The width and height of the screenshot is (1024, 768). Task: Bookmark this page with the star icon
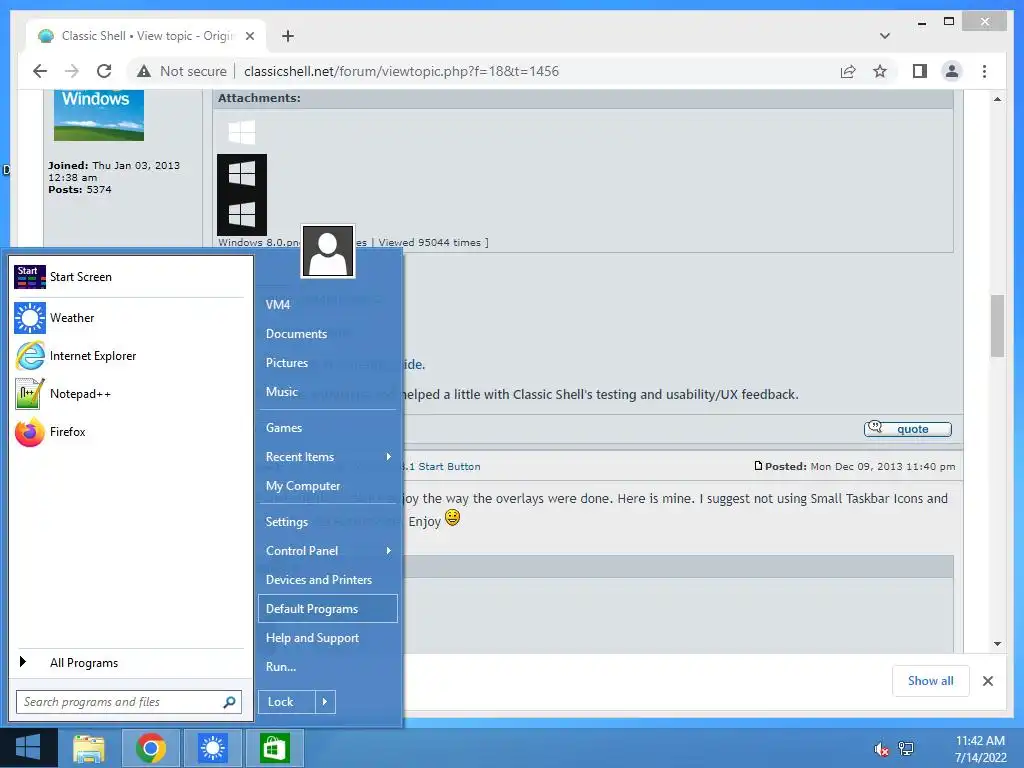pos(880,71)
